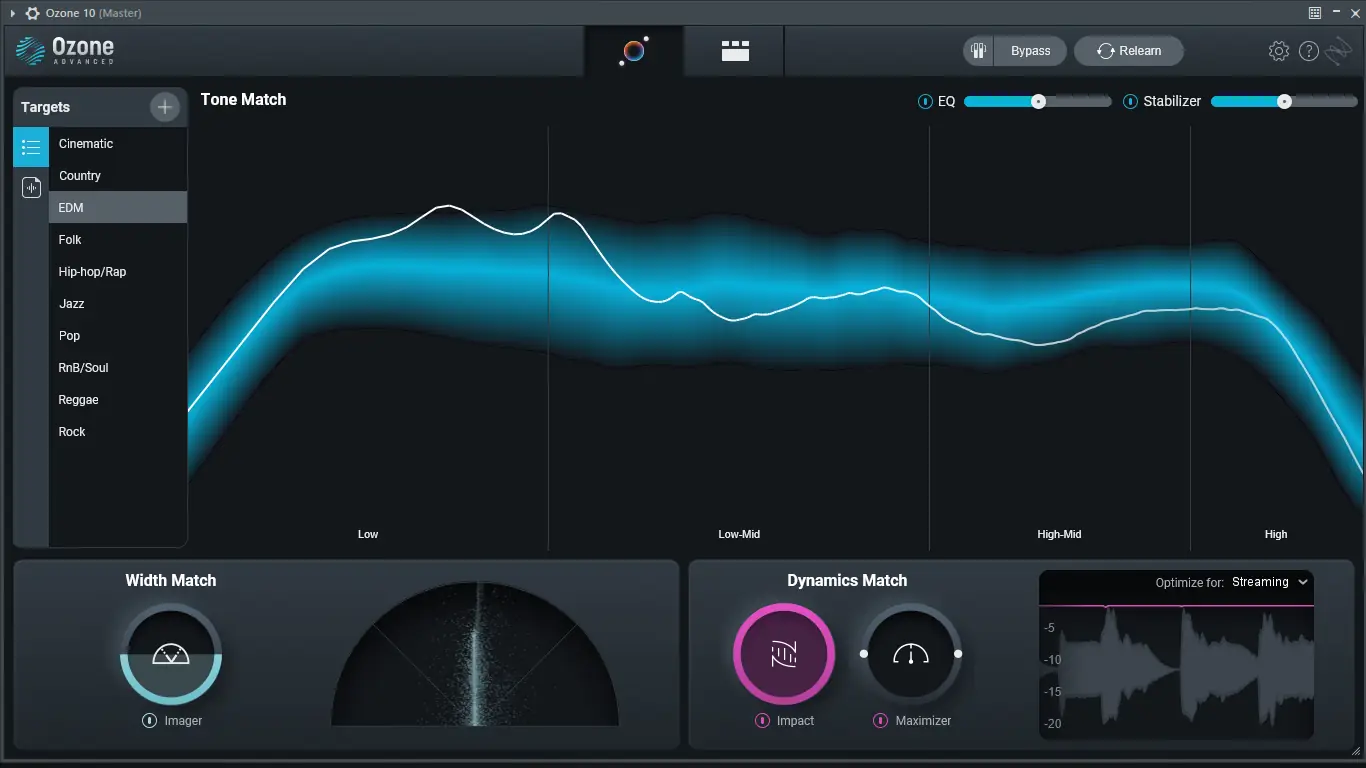Click the iZotope signature icon top right
This screenshot has height=768, width=1366.
click(1340, 50)
